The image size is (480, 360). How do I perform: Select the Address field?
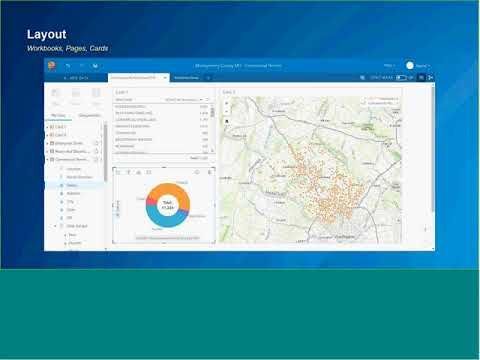point(73,194)
